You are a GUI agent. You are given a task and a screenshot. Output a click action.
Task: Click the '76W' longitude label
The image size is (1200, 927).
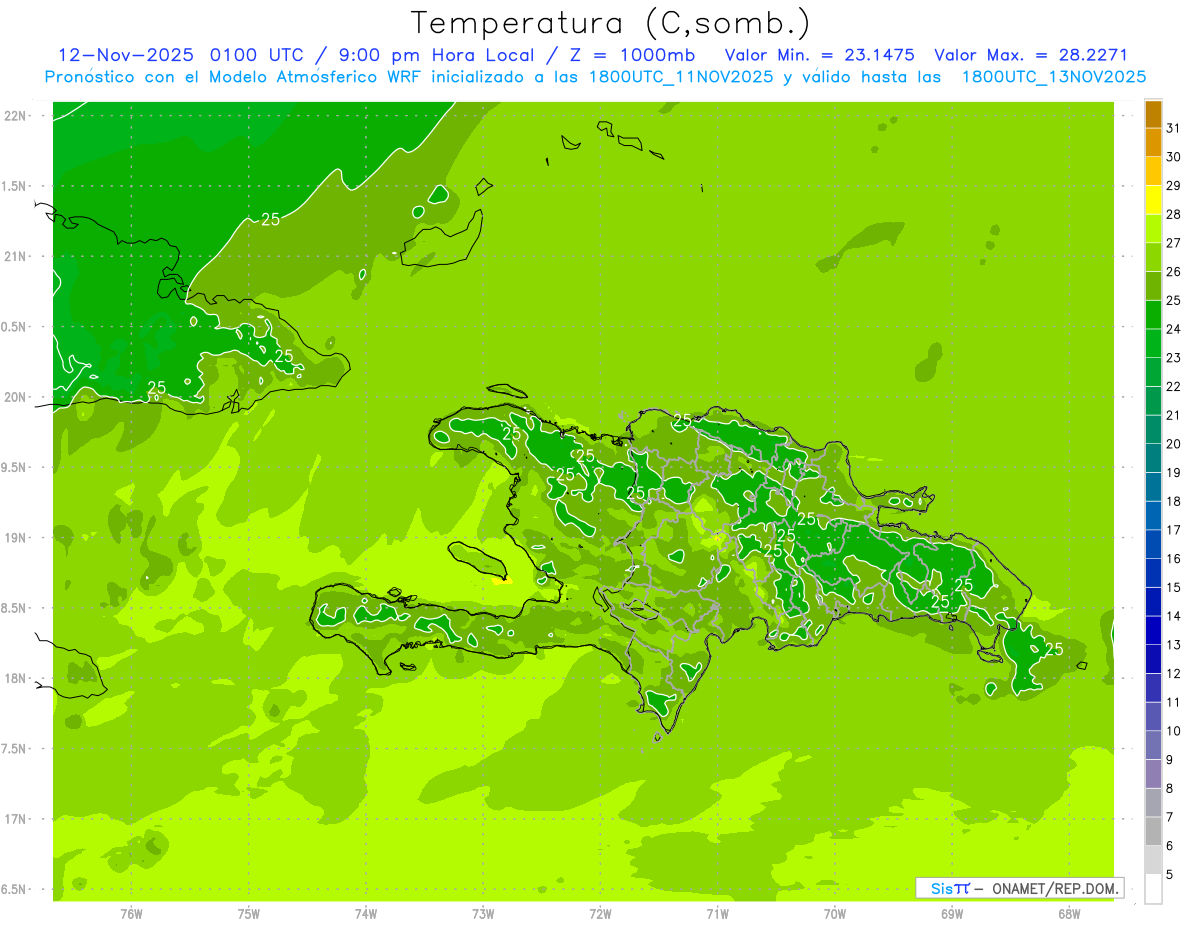131,914
